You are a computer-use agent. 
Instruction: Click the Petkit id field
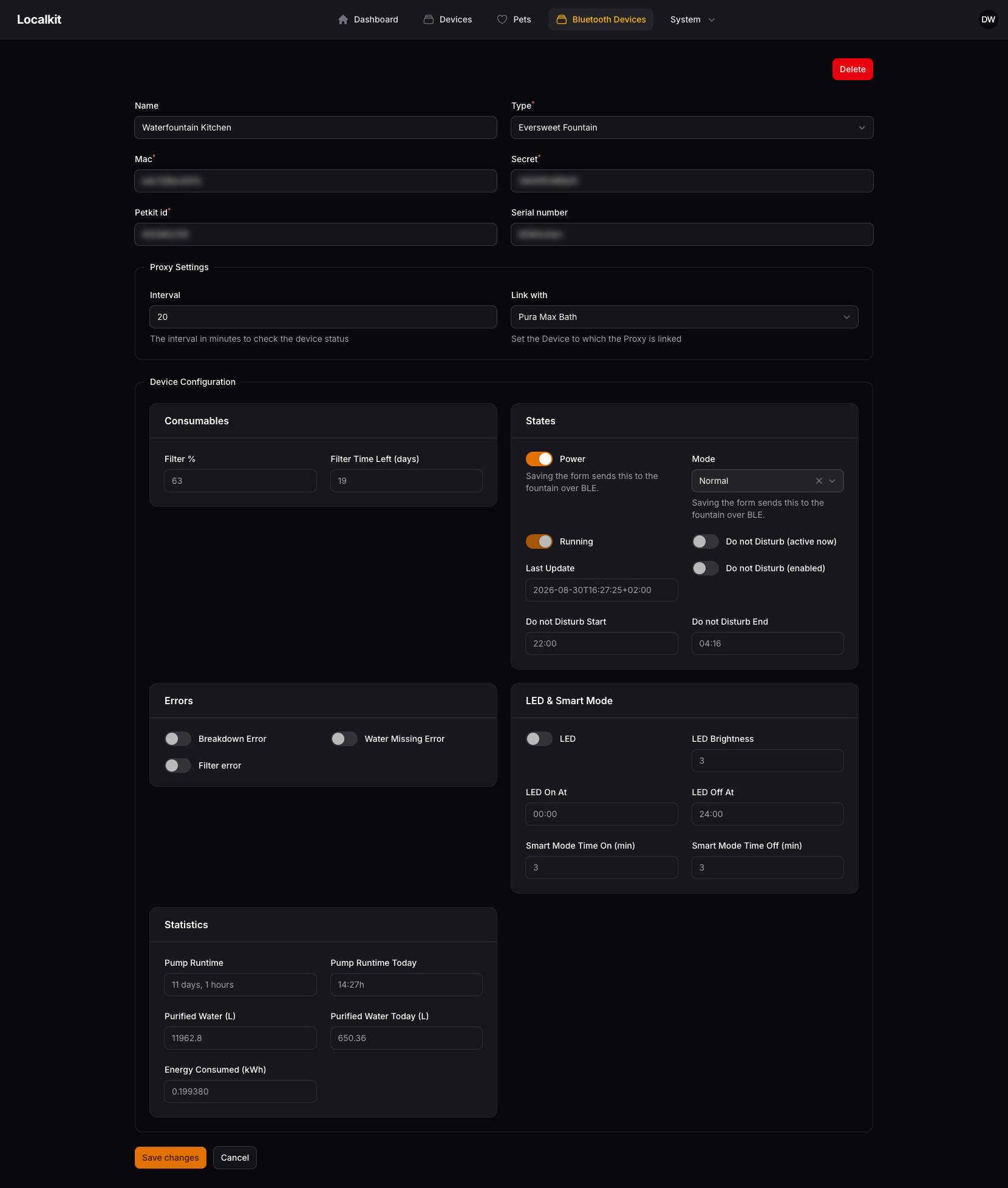[x=316, y=234]
